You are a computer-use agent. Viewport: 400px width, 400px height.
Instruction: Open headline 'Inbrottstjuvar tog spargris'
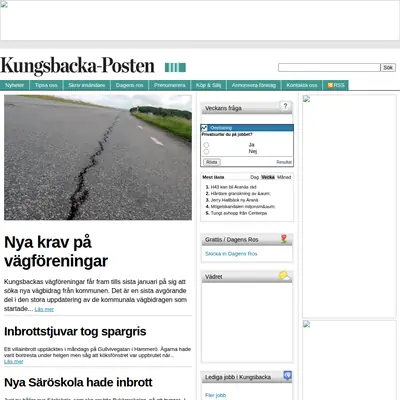pyautogui.click(x=75, y=332)
